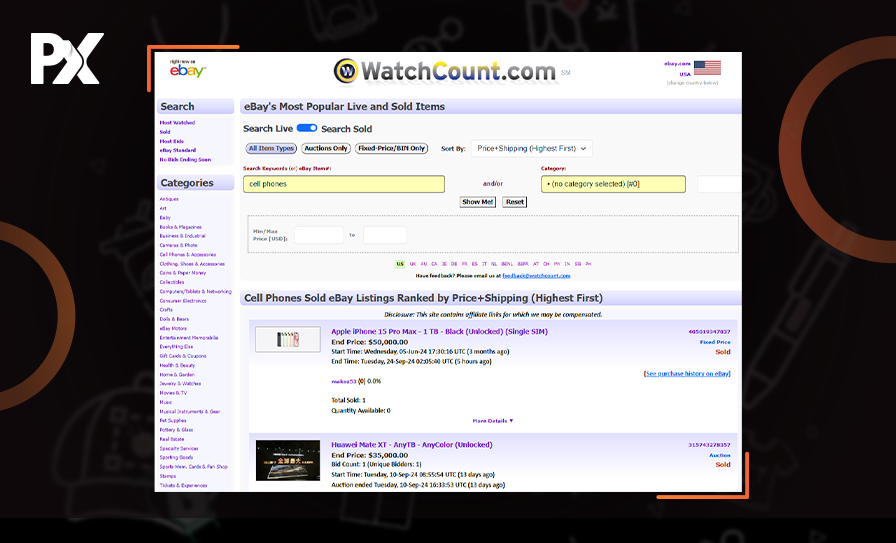The width and height of the screenshot is (896, 543).
Task: Select the Auctions Only filter
Action: 326,149
